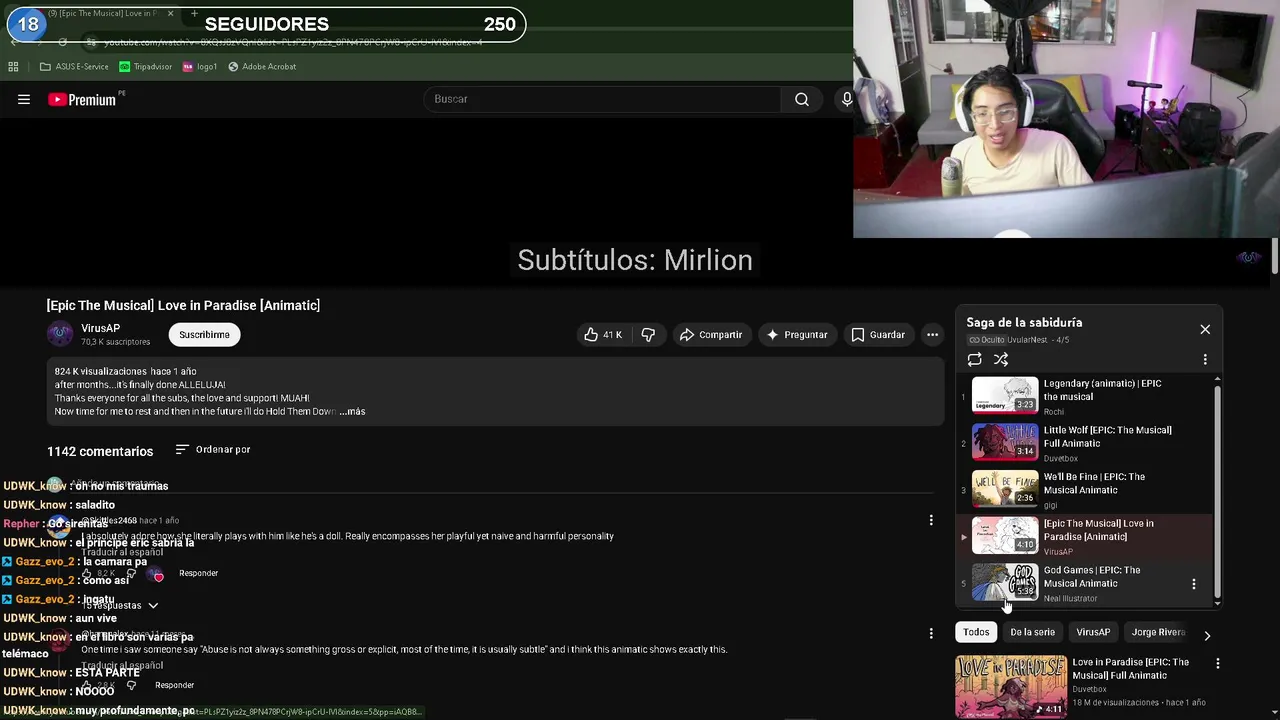The height and width of the screenshot is (720, 1280).
Task: Open VirusAP channel avatar
Action: [x=60, y=334]
